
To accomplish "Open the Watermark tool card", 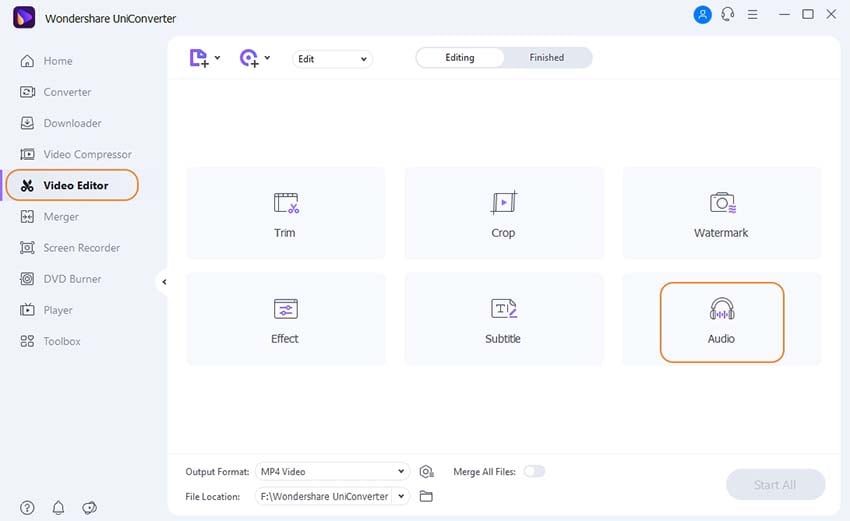I will [x=722, y=213].
